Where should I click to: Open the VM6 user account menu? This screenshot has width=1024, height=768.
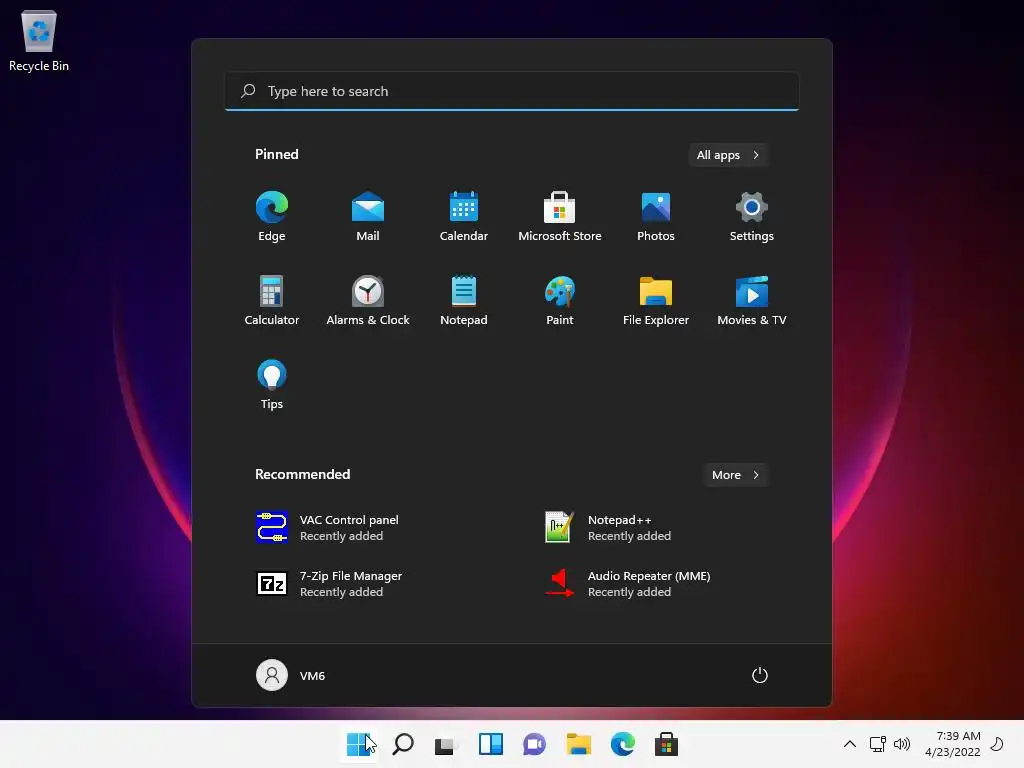(x=291, y=675)
